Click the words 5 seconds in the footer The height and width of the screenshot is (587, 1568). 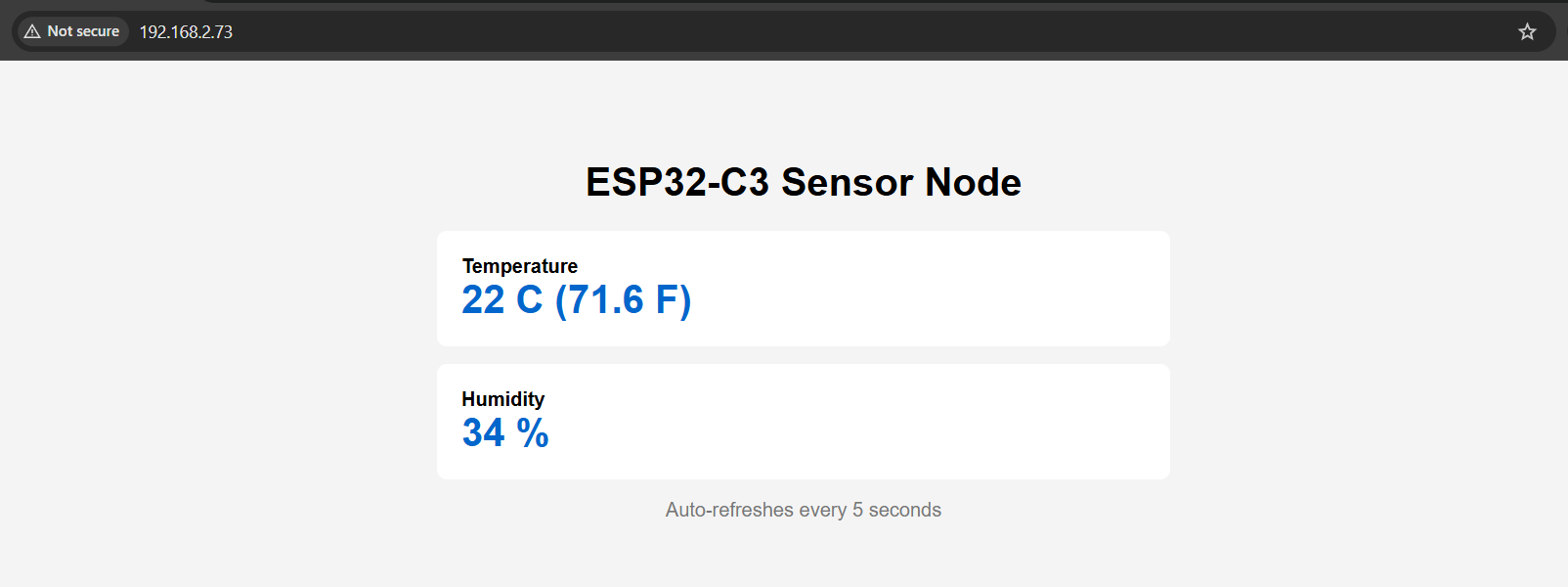(x=896, y=510)
